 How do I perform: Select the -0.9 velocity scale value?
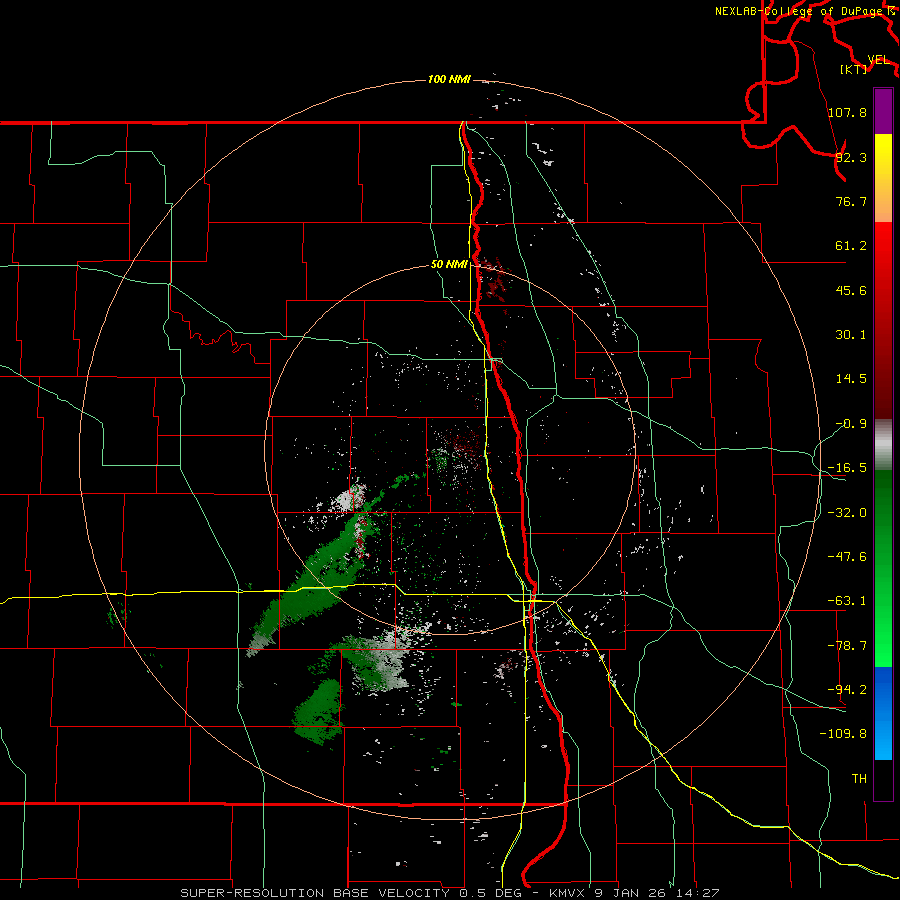click(851, 424)
